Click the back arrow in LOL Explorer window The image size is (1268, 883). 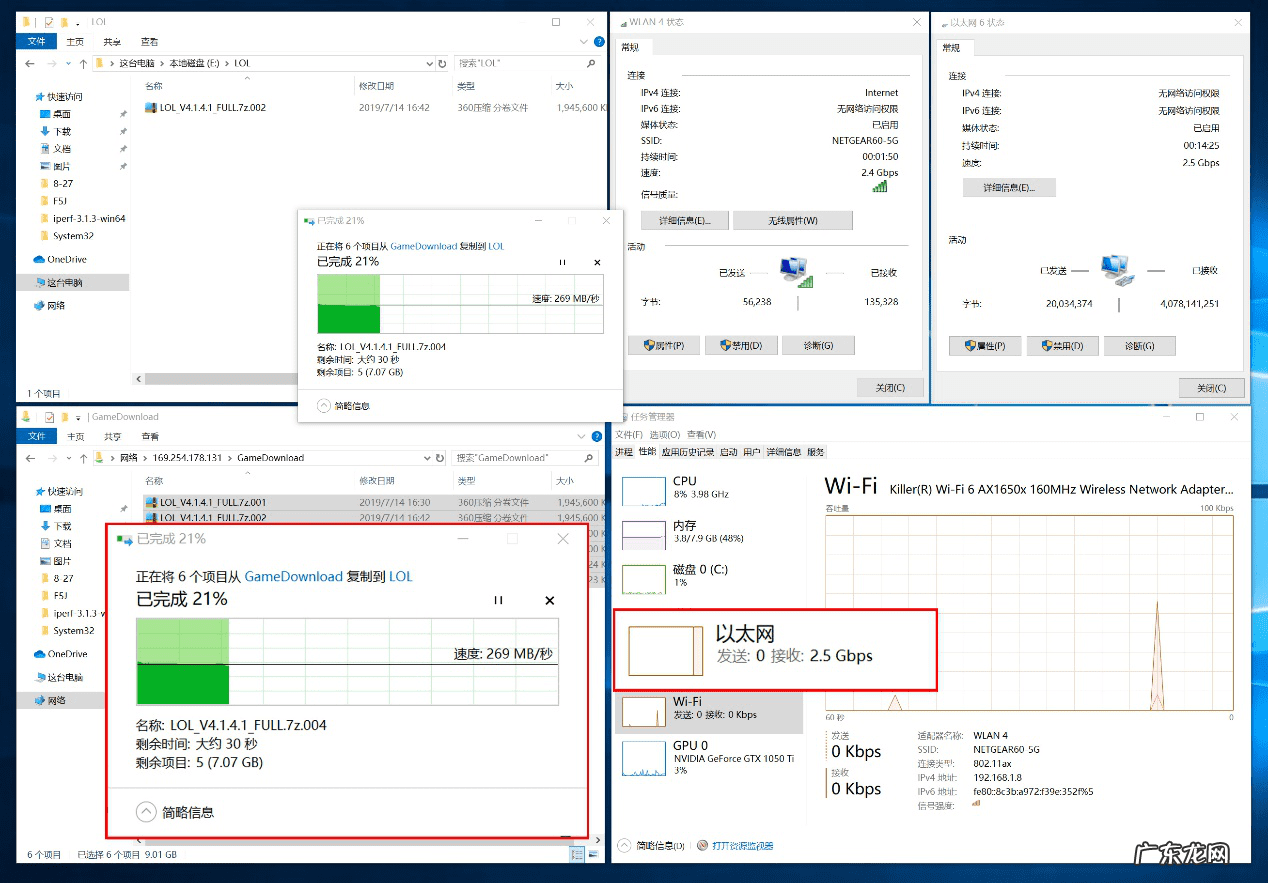click(x=28, y=63)
